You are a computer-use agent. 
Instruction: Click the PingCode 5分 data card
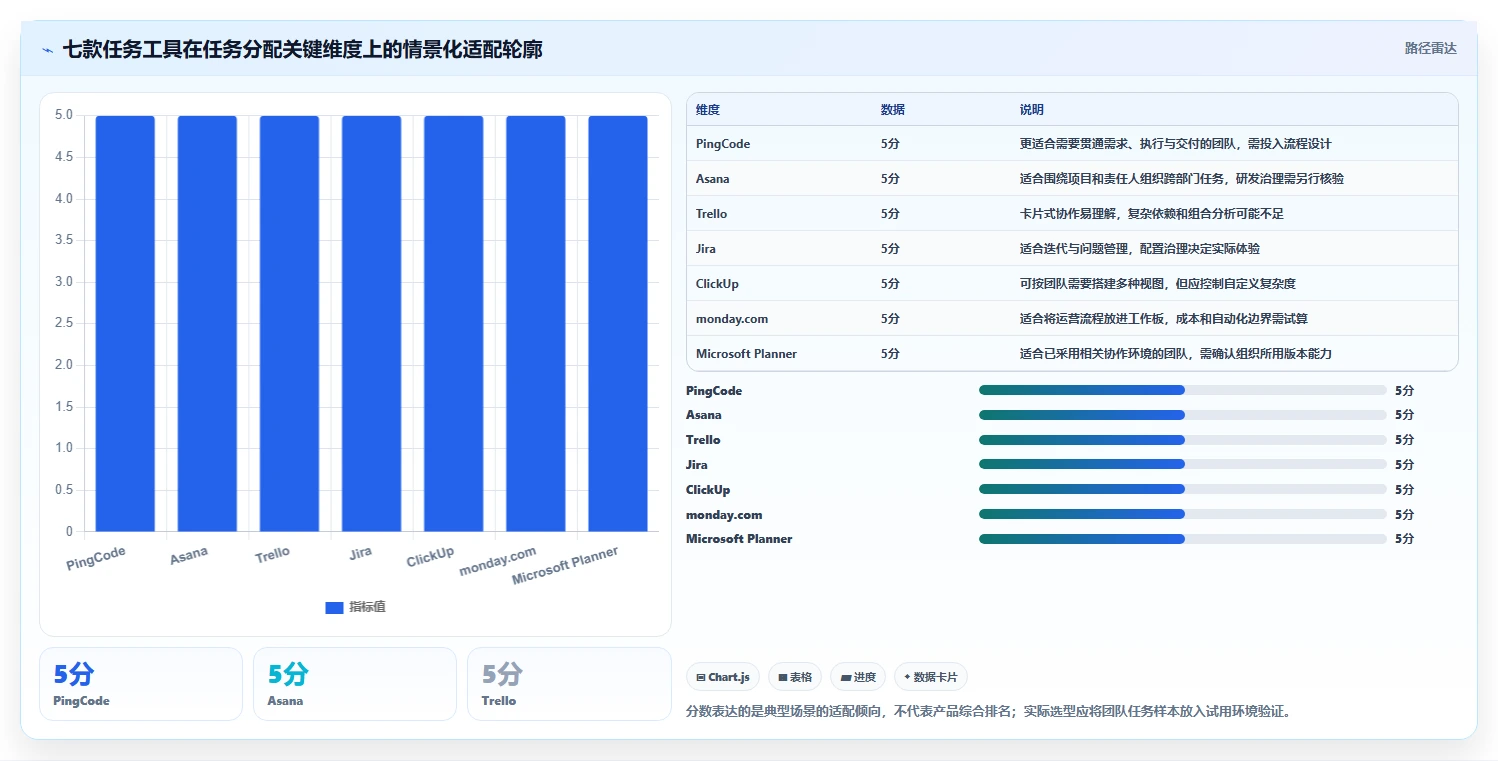pyautogui.click(x=141, y=684)
